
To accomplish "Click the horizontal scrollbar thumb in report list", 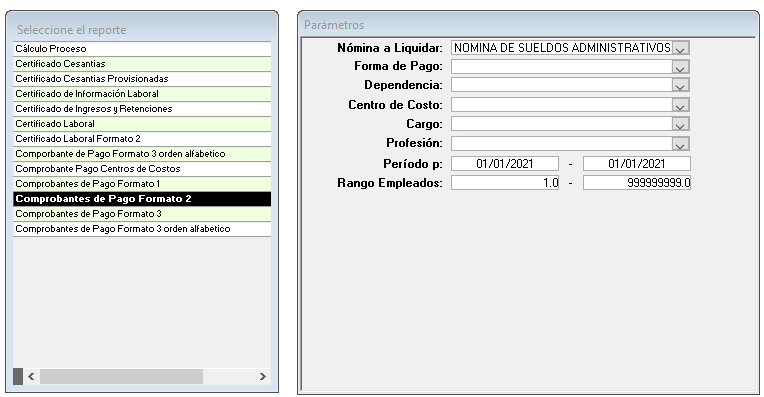I will (x=121, y=376).
